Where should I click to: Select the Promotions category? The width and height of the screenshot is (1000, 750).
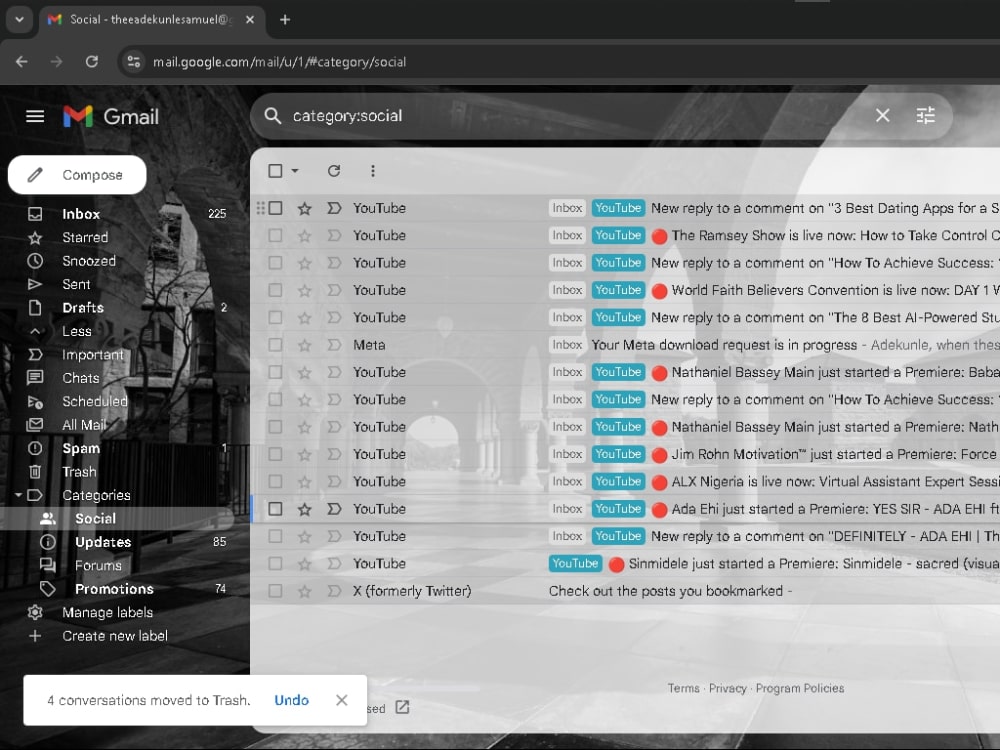point(114,589)
